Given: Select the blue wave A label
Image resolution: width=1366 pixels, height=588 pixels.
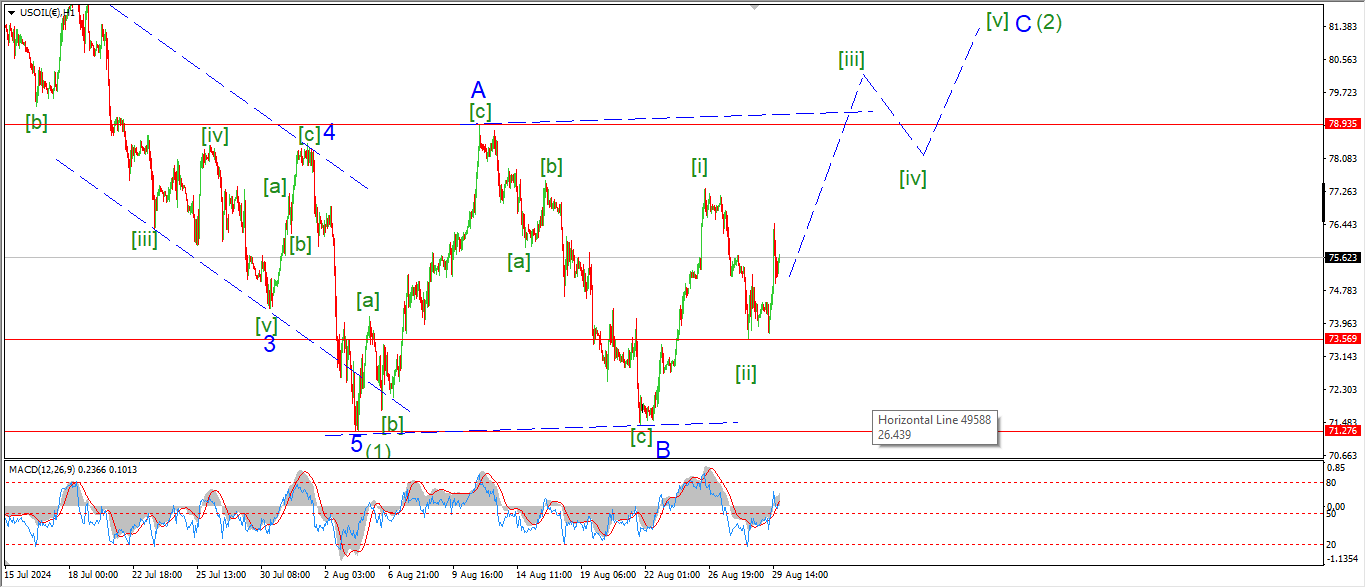Looking at the screenshot, I should pos(478,90).
